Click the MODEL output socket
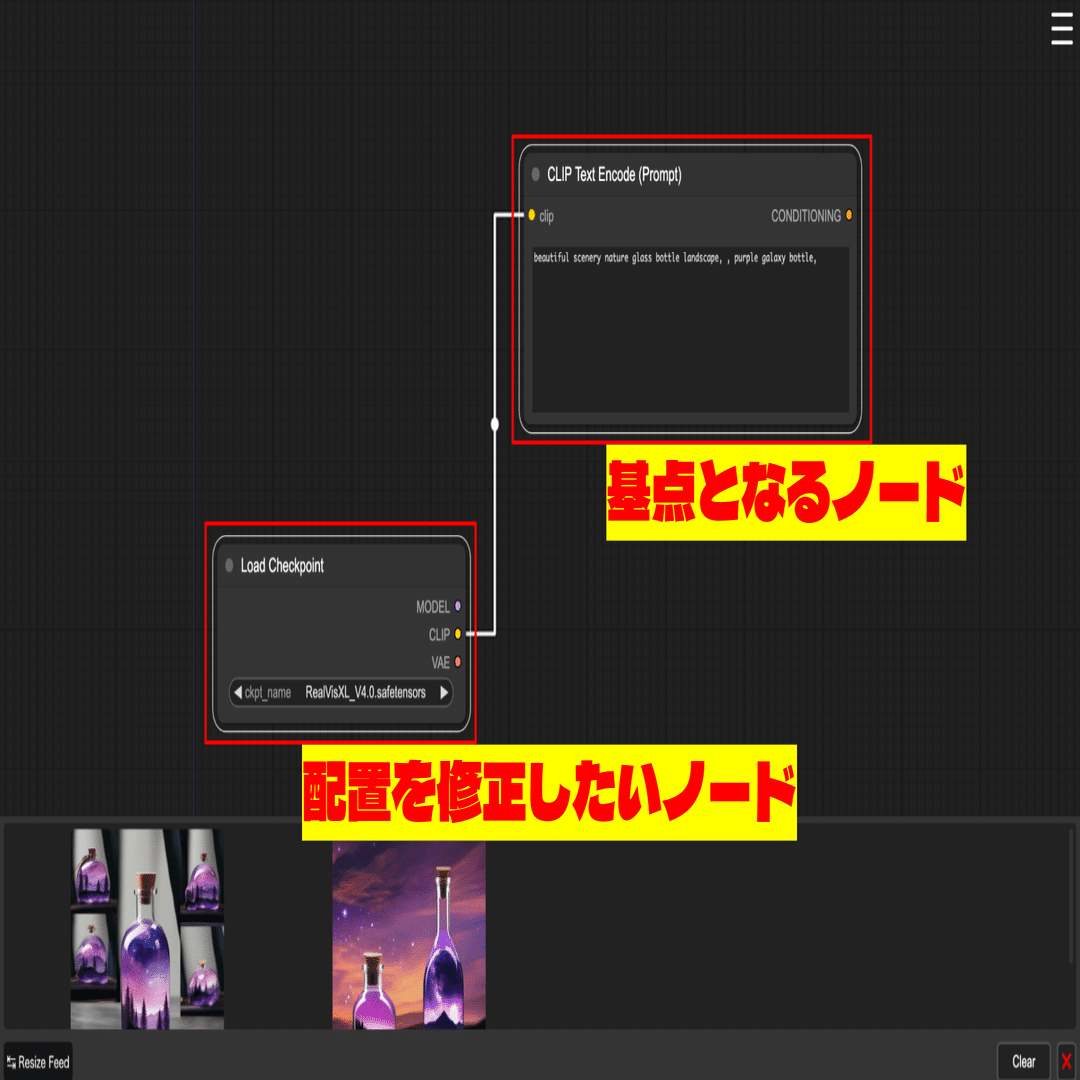Viewport: 1080px width, 1080px height. [457, 606]
